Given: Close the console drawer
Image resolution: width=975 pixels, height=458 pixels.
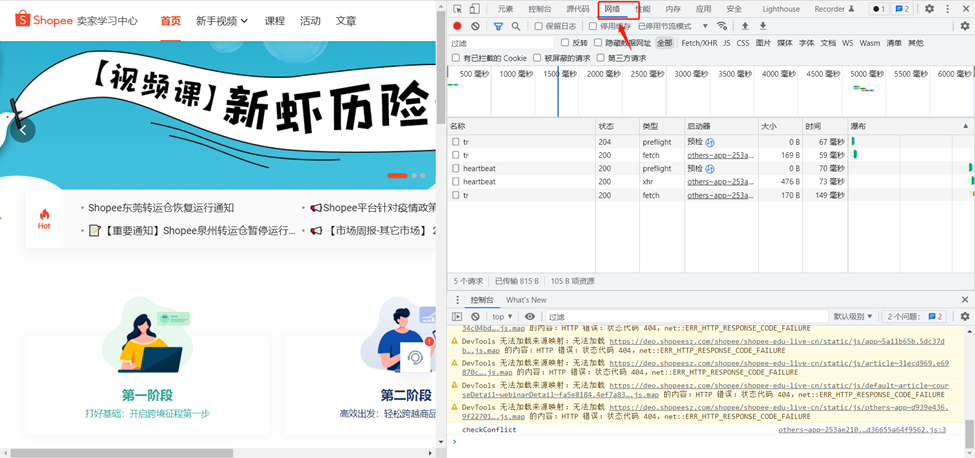Looking at the screenshot, I should [964, 300].
